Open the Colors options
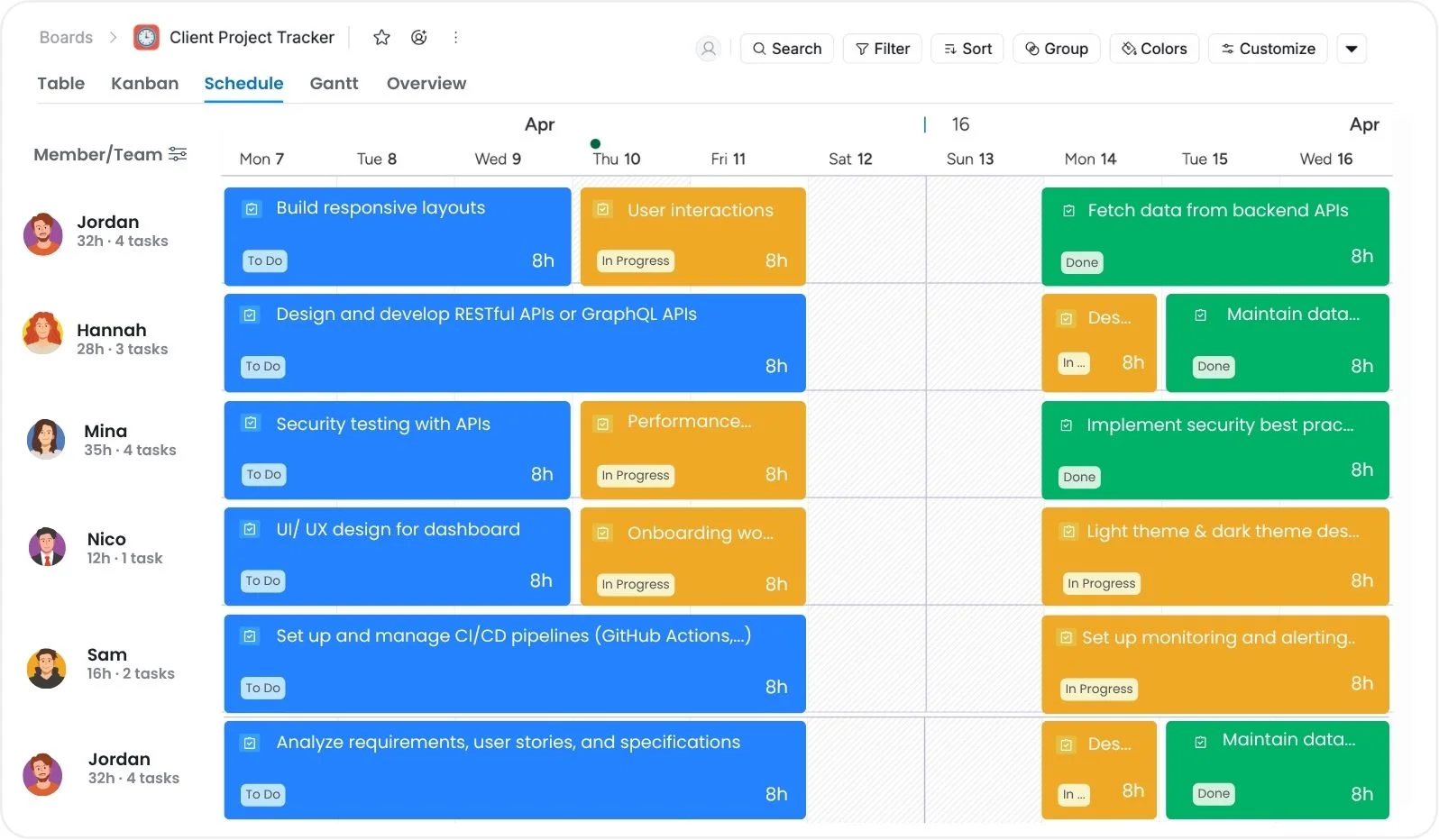The width and height of the screenshot is (1439, 840). [x=1154, y=49]
